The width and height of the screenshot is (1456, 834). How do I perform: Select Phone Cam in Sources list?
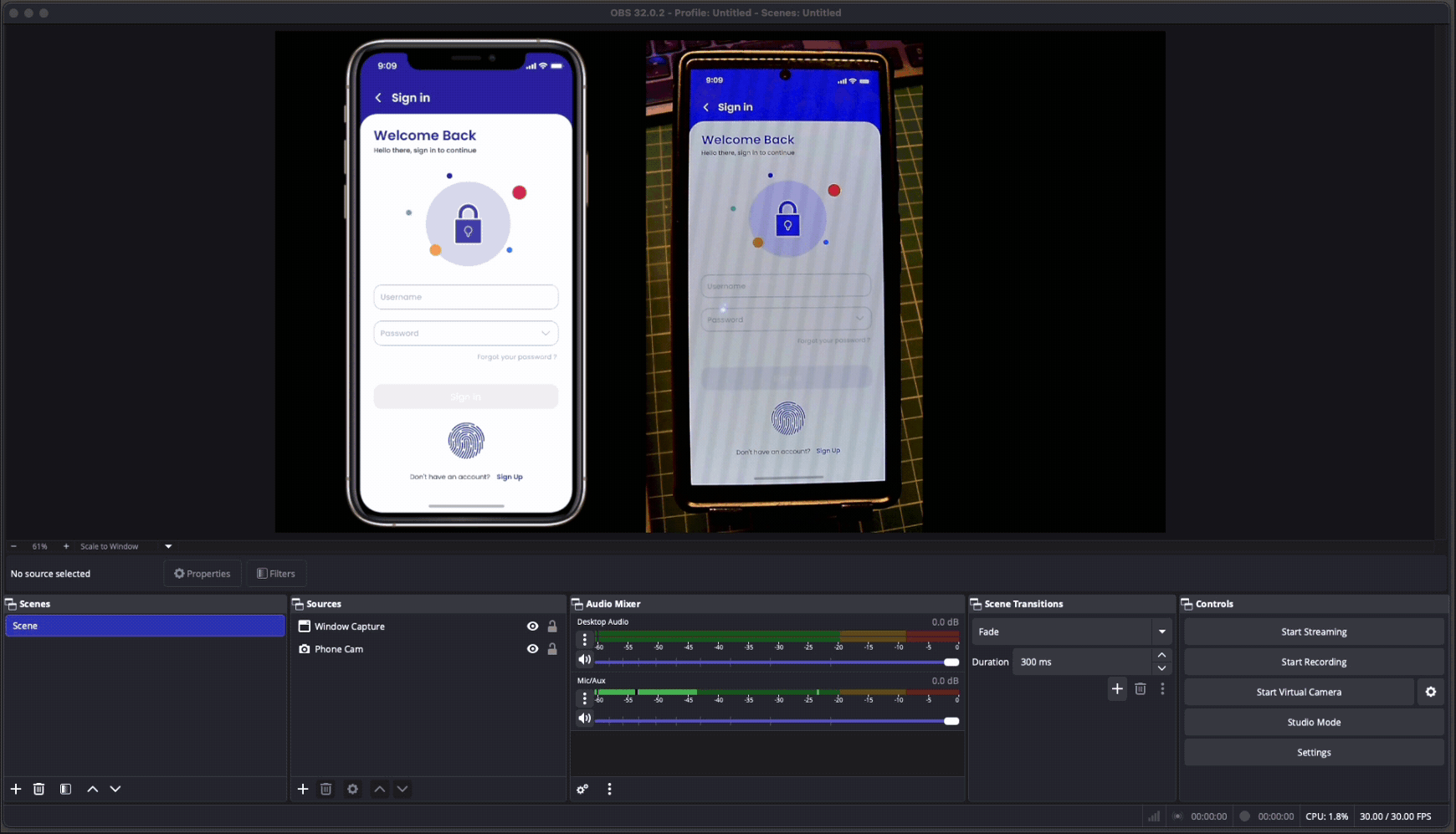[339, 649]
